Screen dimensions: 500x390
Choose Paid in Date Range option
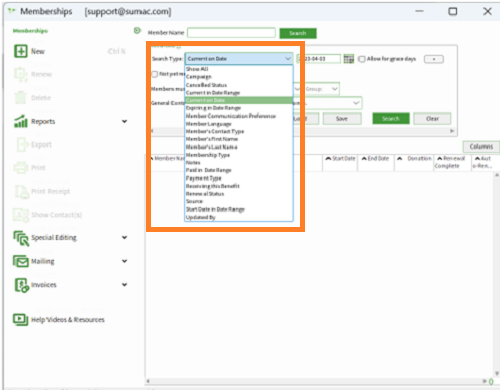[x=239, y=170]
